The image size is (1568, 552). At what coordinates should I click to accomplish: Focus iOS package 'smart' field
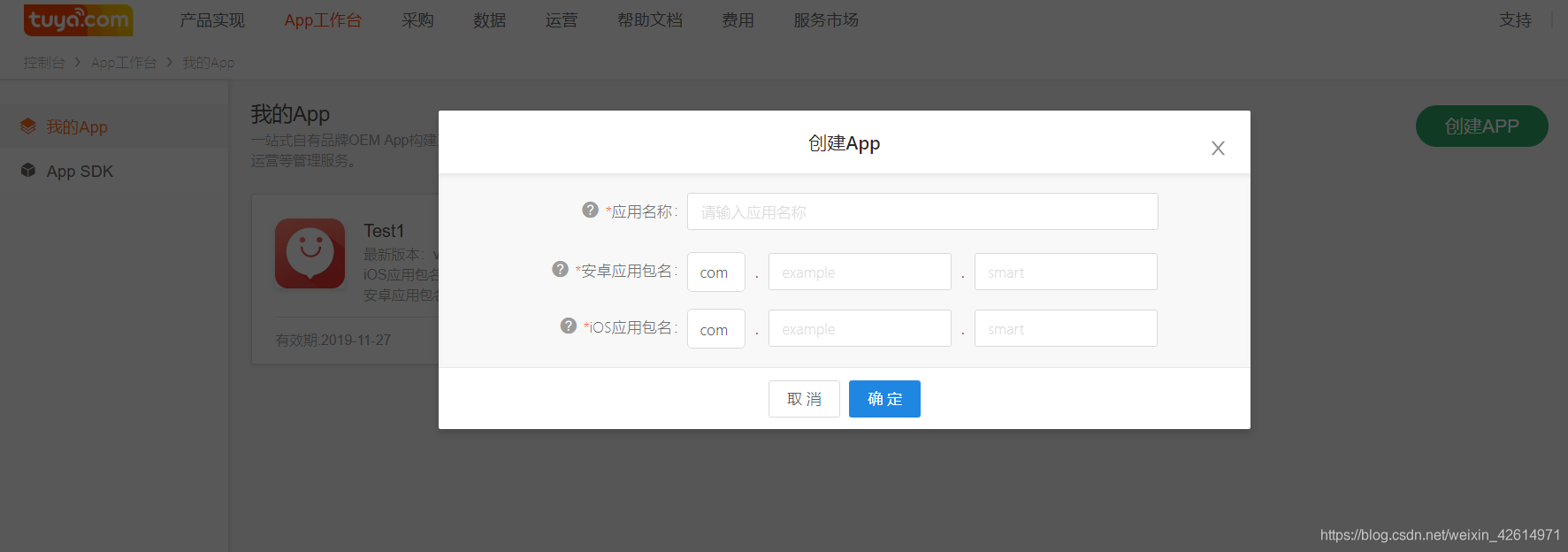[x=1066, y=328]
